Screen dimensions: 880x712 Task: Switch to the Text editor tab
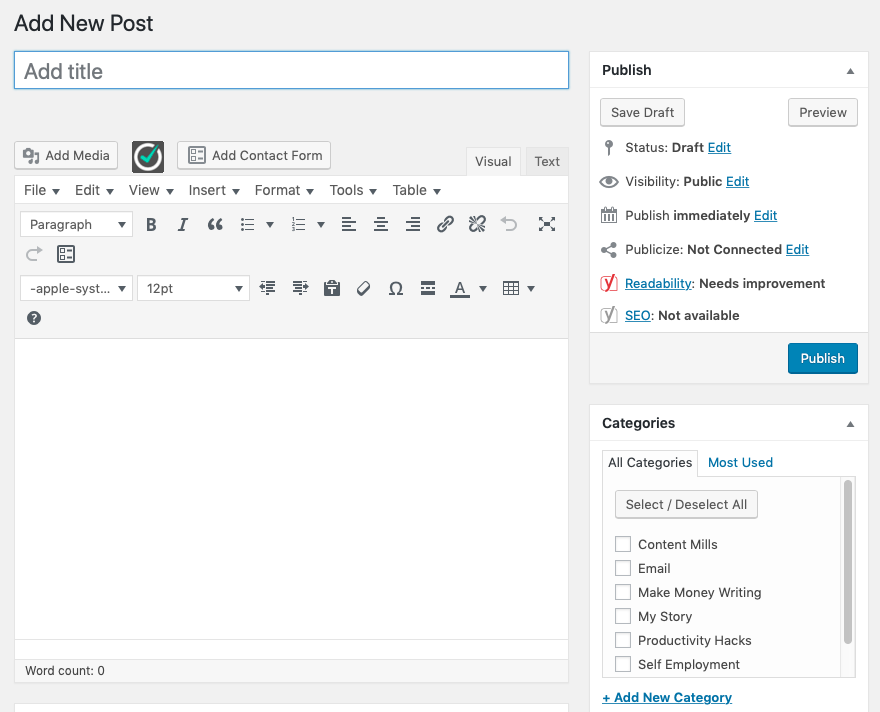click(547, 161)
